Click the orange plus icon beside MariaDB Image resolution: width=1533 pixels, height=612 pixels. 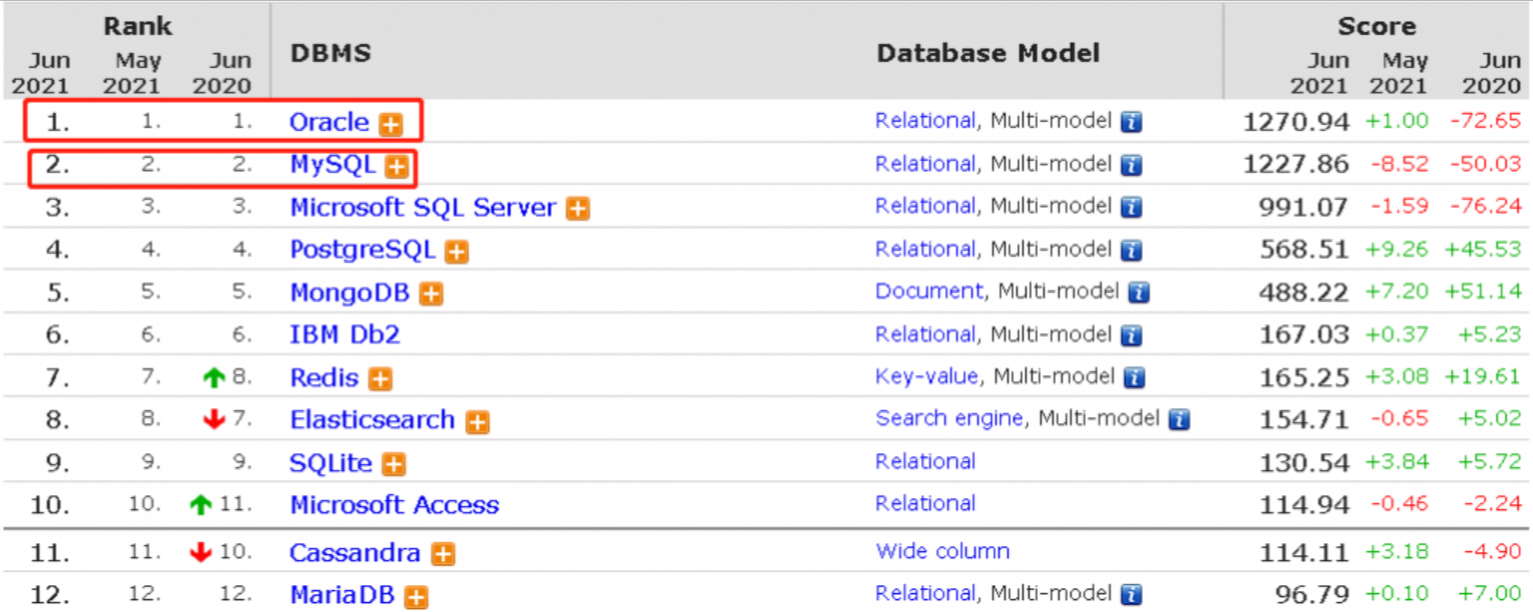(x=416, y=597)
